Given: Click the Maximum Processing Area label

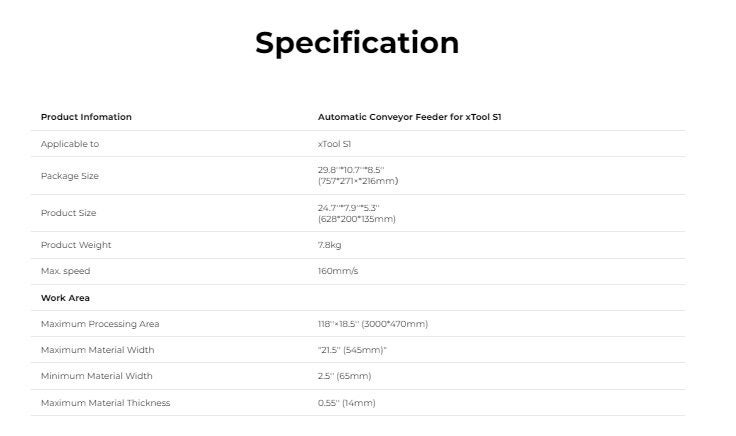Looking at the screenshot, I should [x=100, y=324].
